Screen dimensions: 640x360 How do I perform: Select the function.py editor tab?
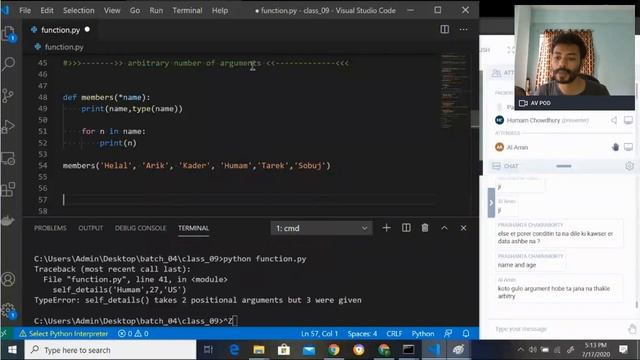pos(60,30)
